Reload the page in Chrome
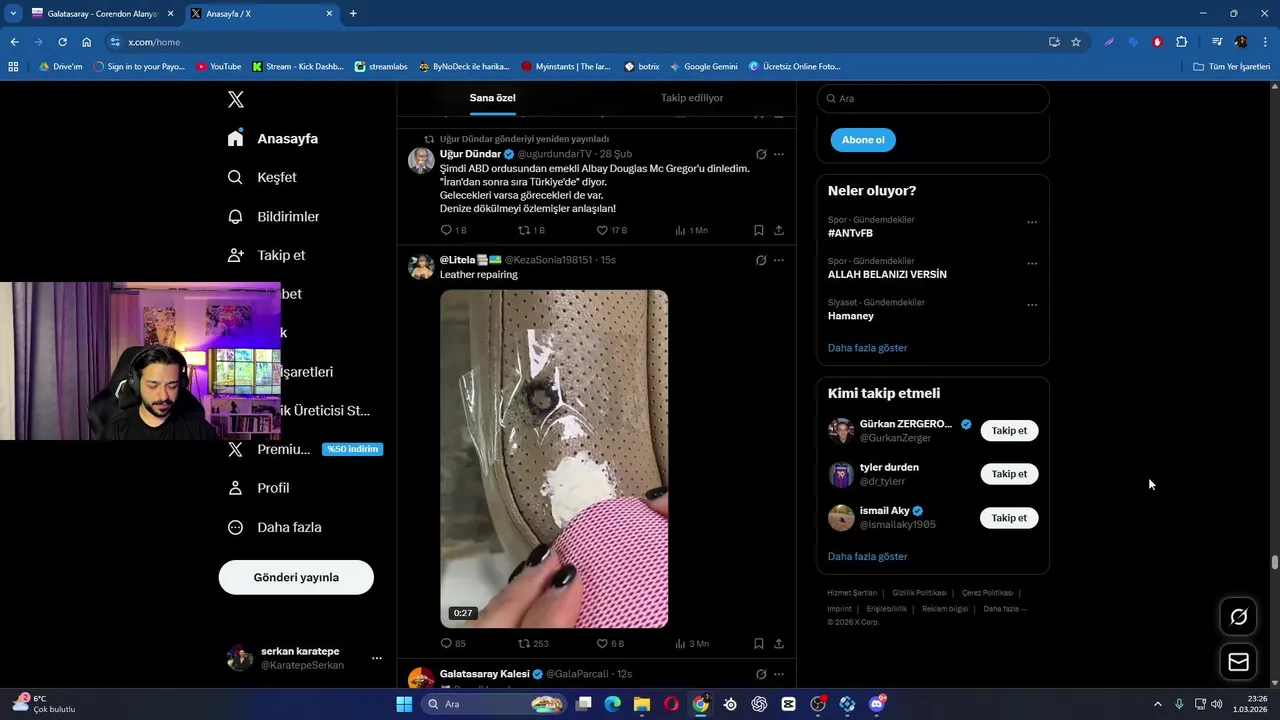The width and height of the screenshot is (1280, 720). pos(62,42)
